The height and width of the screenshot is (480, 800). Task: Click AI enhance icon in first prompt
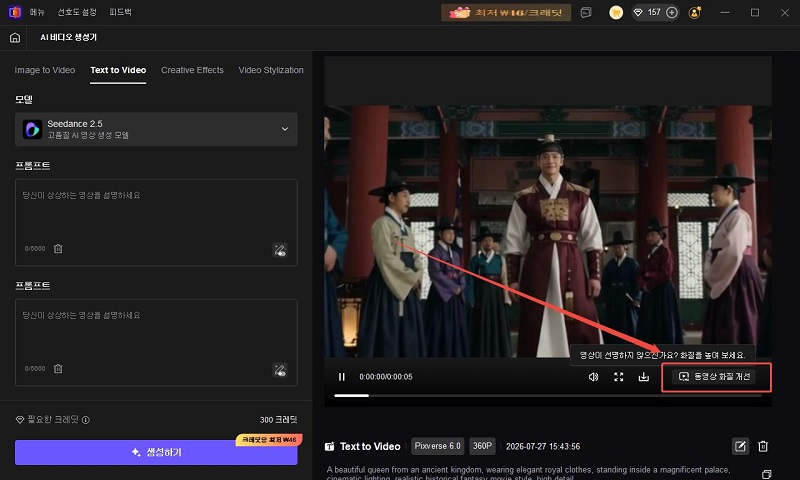pyautogui.click(x=280, y=250)
